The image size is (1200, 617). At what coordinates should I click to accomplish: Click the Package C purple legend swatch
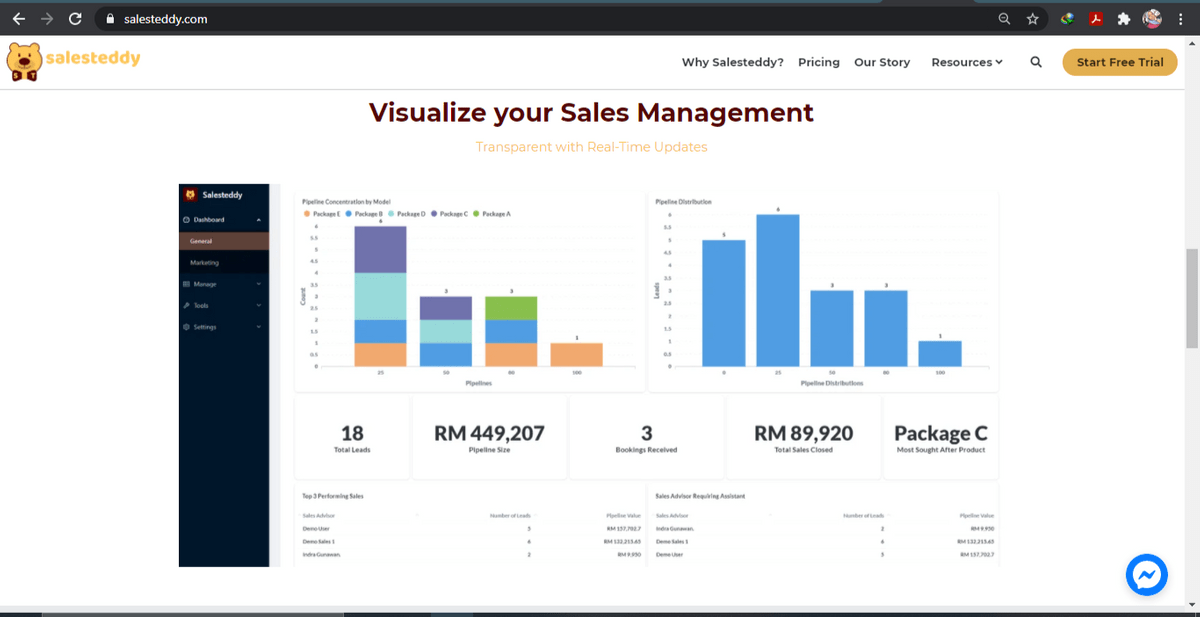pyautogui.click(x=434, y=214)
